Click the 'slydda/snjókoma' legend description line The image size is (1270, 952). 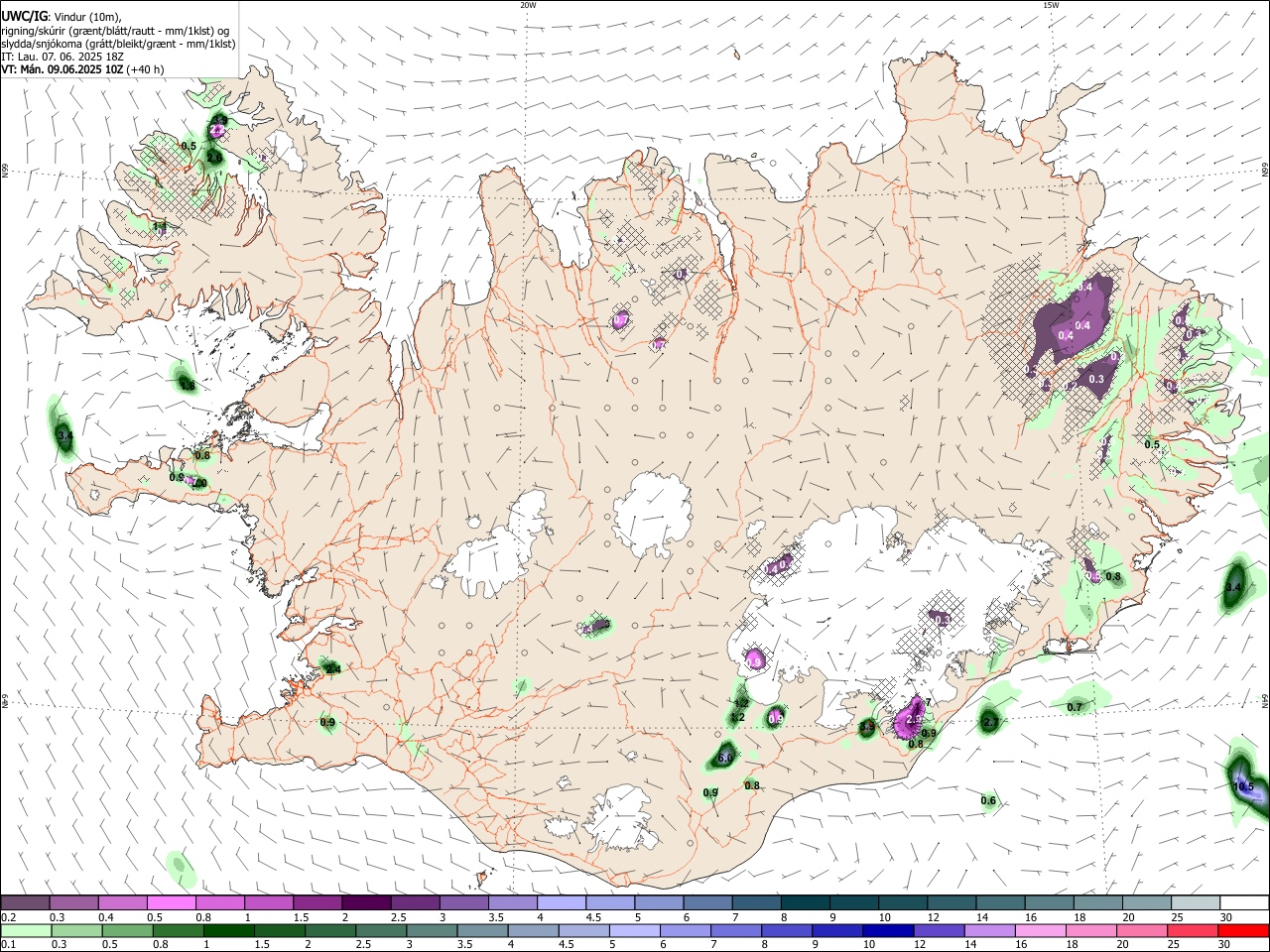point(118,44)
